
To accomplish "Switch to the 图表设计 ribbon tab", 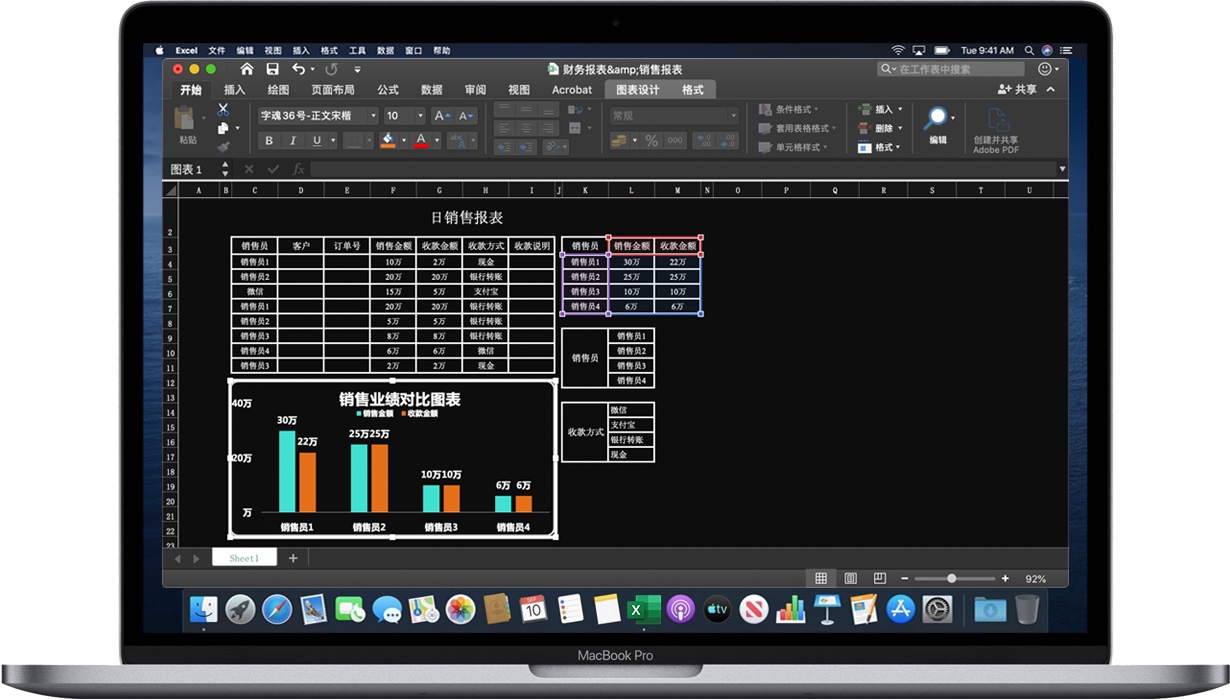I will (640, 89).
